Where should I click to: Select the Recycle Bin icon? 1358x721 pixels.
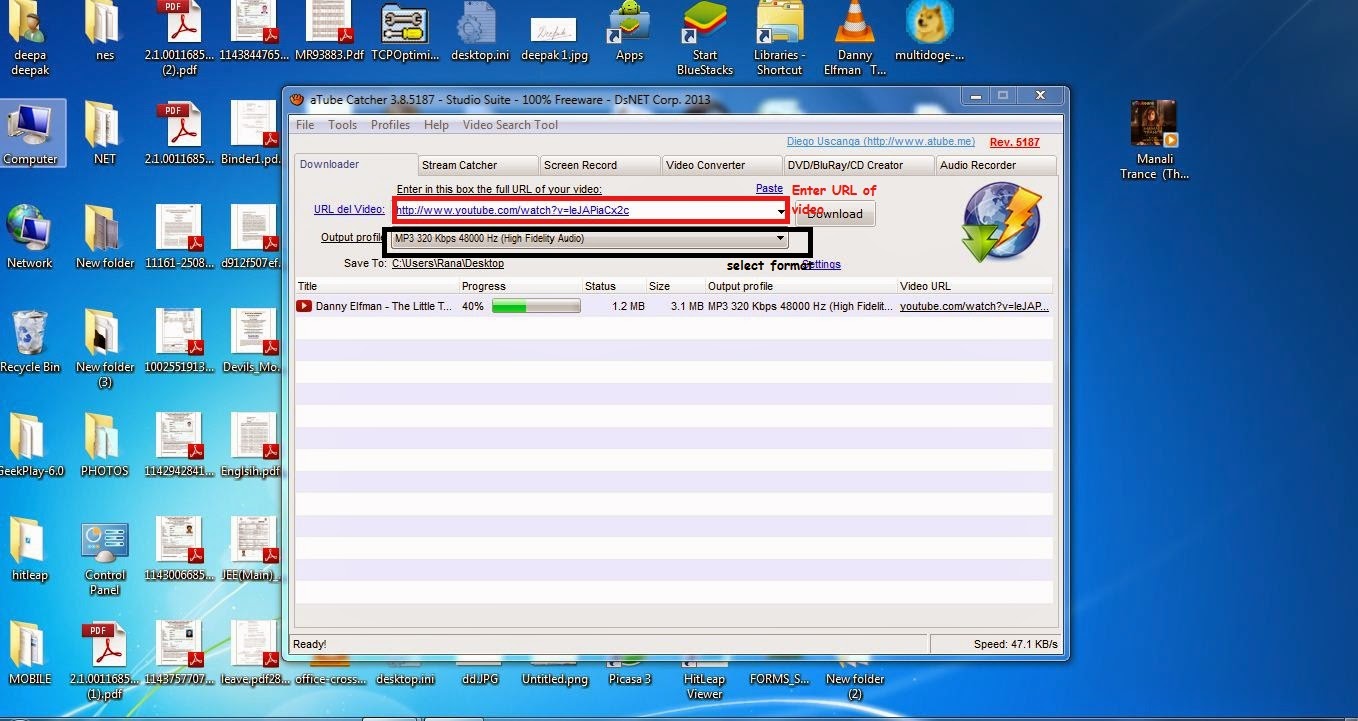coord(29,341)
